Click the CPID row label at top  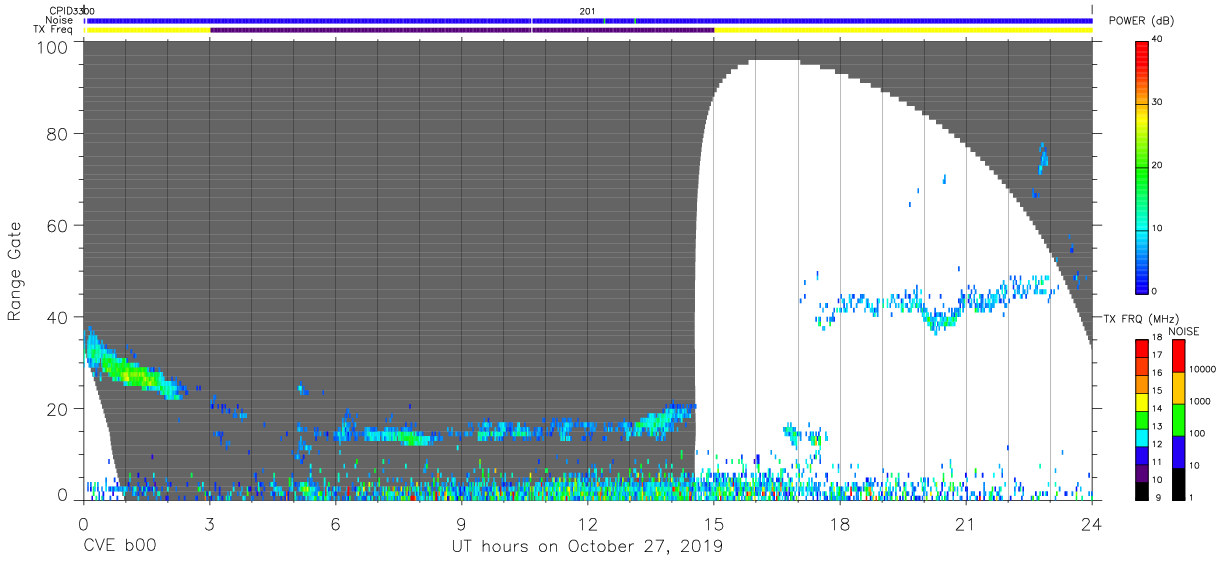point(61,10)
